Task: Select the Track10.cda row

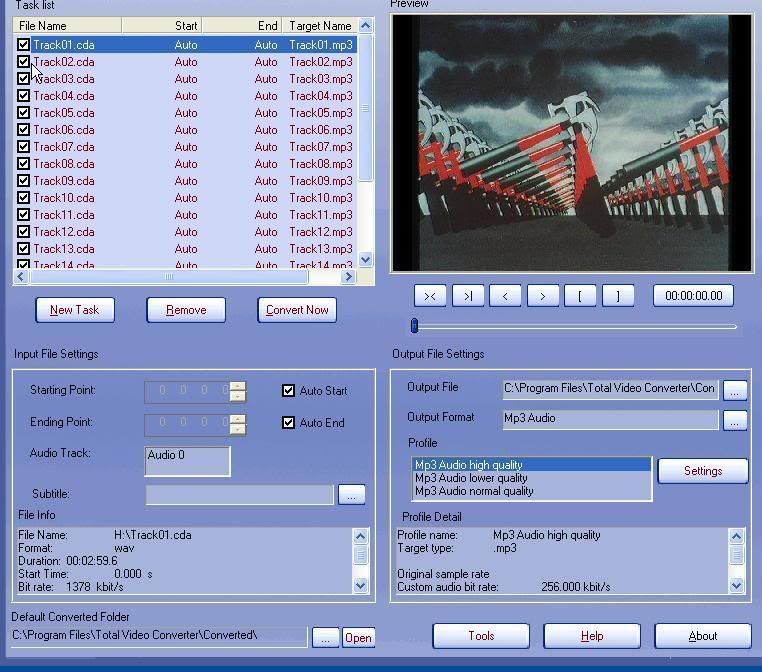Action: pyautogui.click(x=187, y=198)
